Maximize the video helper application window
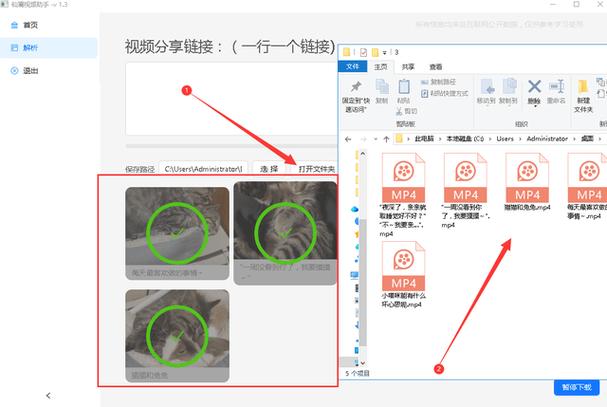Image resolution: width=607 pixels, height=407 pixels. (x=576, y=4)
